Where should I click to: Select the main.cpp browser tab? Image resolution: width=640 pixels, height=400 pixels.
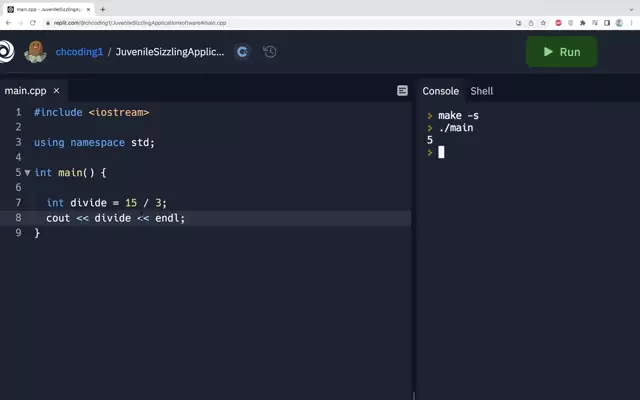pyautogui.click(x=48, y=9)
